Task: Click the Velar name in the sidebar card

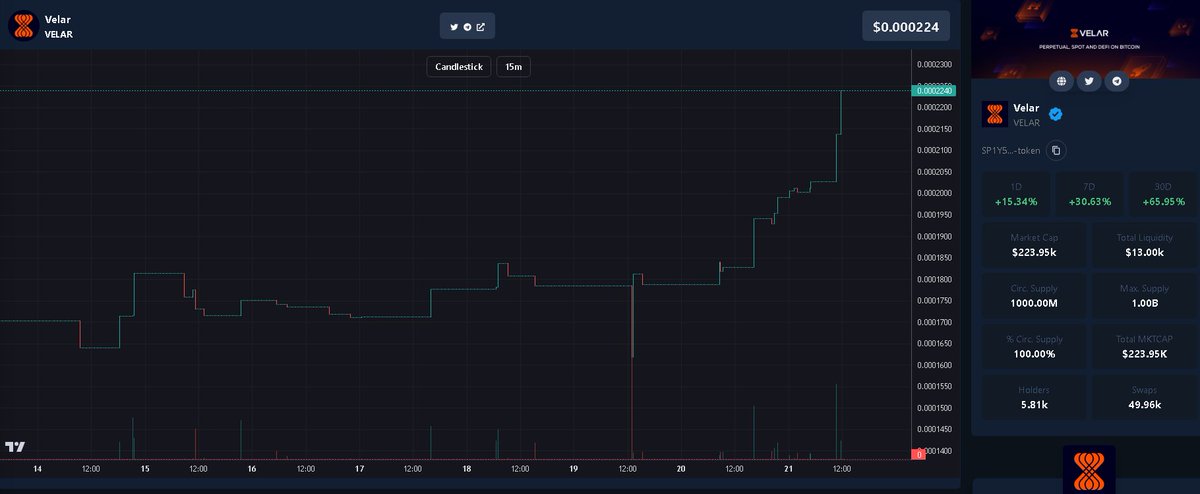Action: pos(1027,108)
